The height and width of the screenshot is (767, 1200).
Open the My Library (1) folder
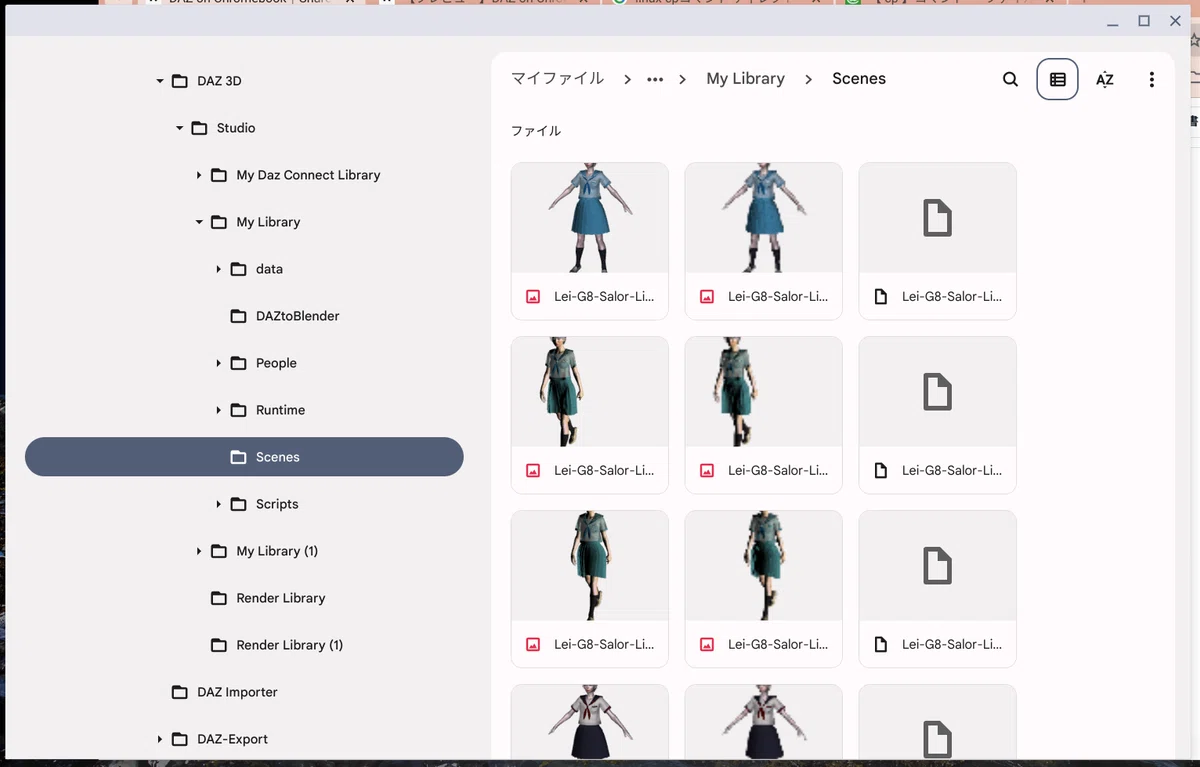point(244,551)
